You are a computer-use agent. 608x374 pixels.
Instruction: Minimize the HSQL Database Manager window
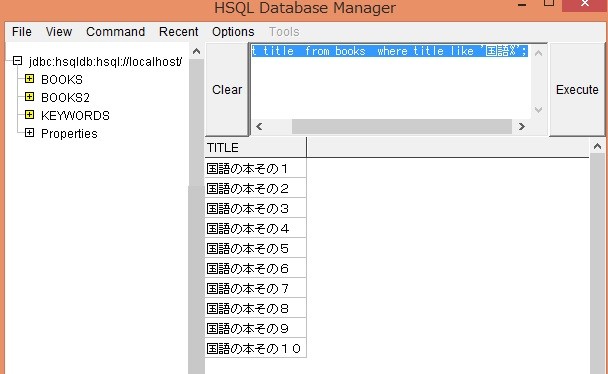(x=522, y=5)
